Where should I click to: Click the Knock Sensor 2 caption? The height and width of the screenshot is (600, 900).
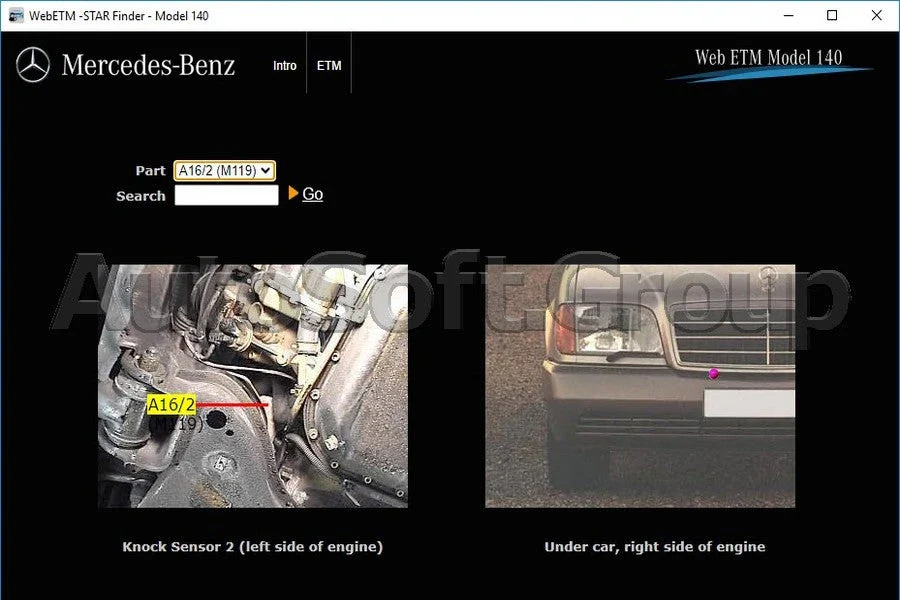252,547
